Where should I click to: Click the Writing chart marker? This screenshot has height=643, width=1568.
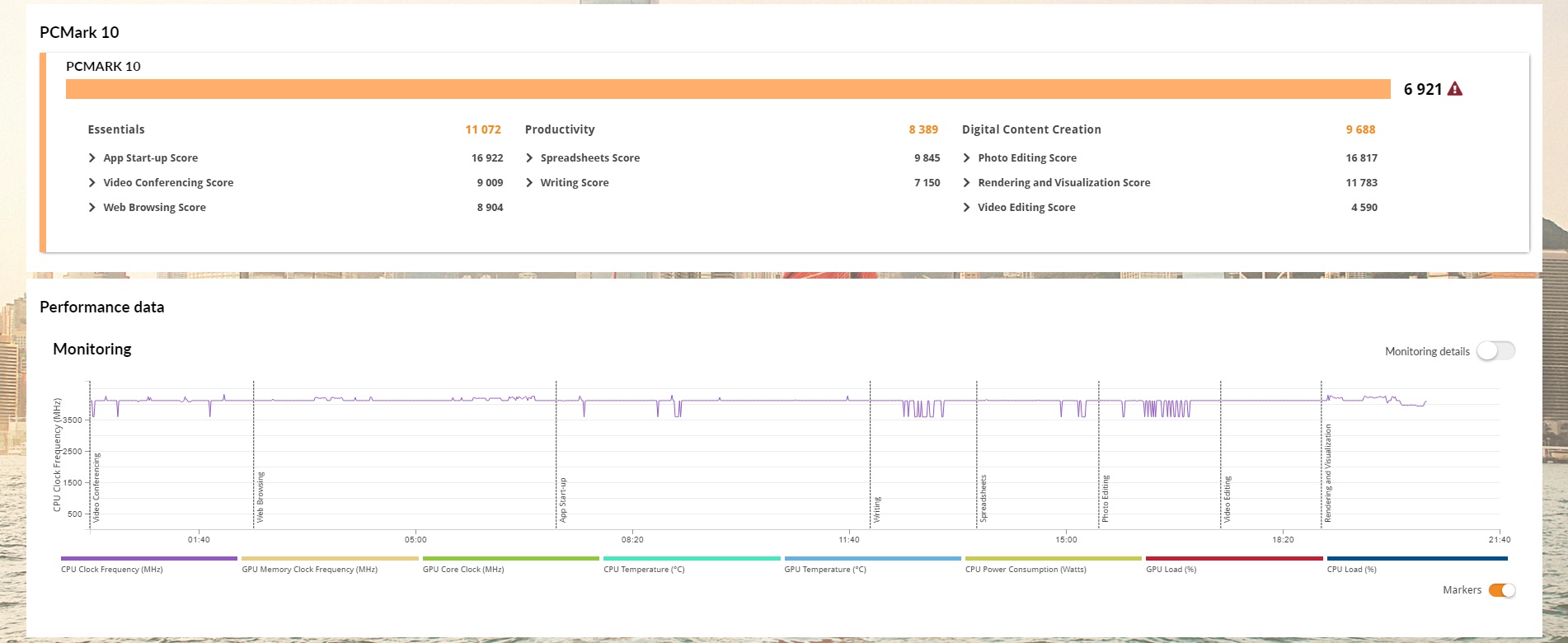[877, 509]
